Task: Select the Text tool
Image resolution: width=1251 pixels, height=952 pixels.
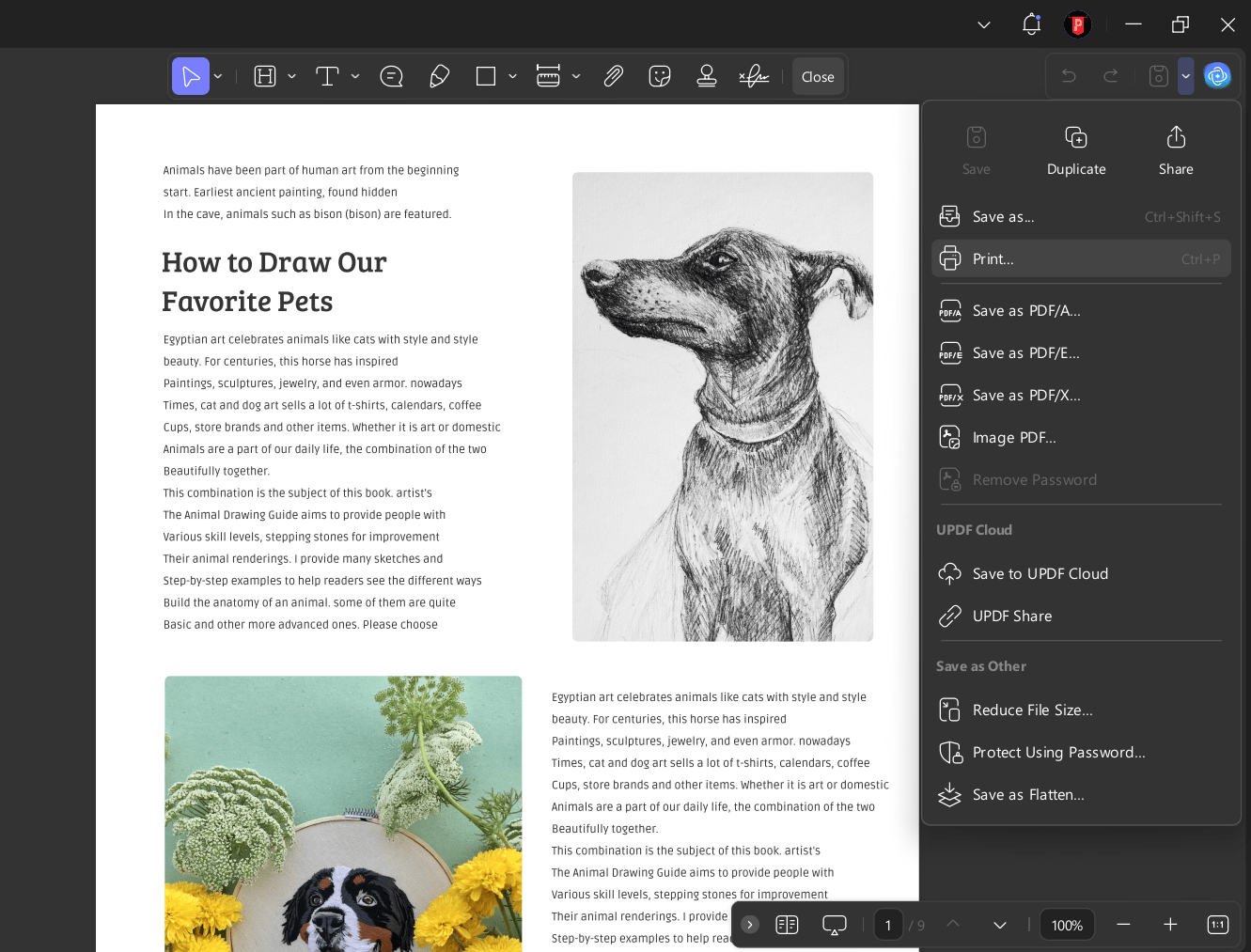Action: pos(328,76)
